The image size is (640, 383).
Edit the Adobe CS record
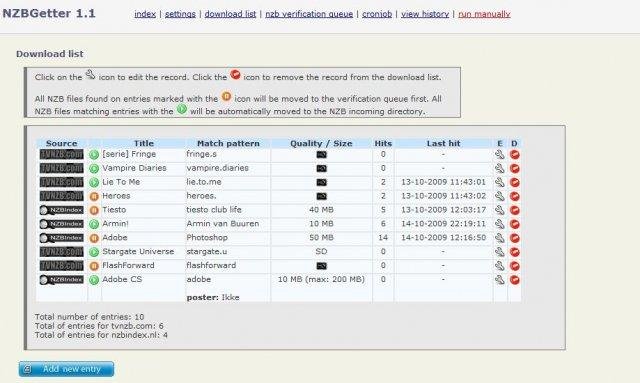(500, 280)
